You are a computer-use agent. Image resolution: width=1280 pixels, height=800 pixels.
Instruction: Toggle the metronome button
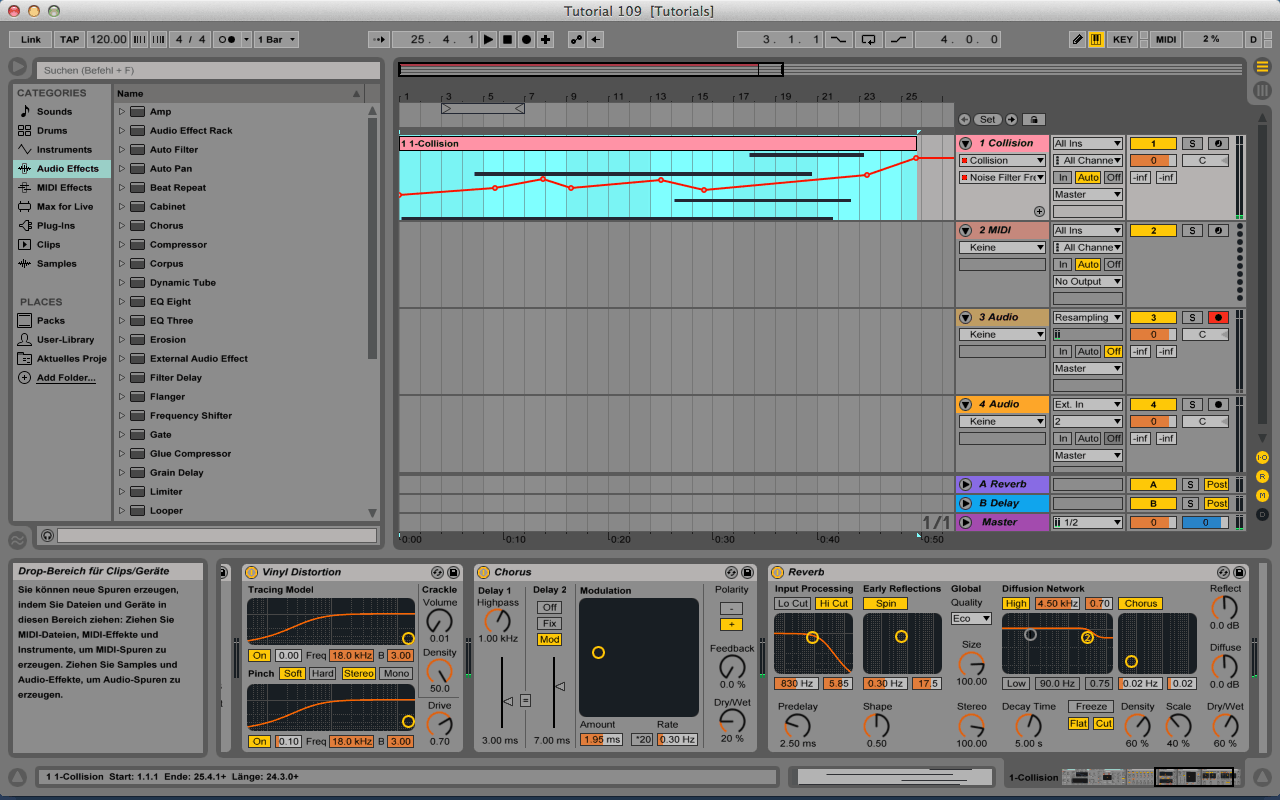(228, 40)
